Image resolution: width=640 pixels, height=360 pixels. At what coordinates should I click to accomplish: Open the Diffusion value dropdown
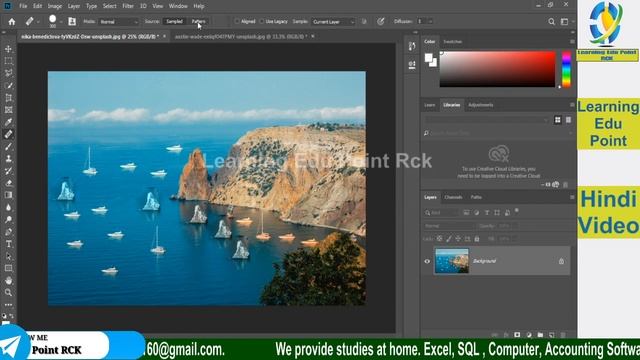point(430,22)
